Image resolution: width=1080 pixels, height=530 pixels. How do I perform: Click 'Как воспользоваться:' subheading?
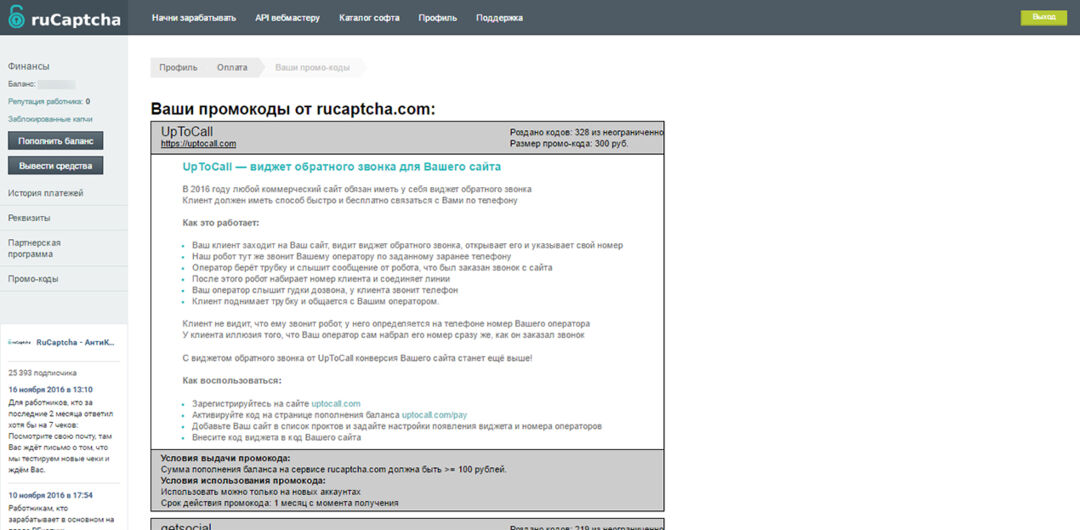click(232, 380)
